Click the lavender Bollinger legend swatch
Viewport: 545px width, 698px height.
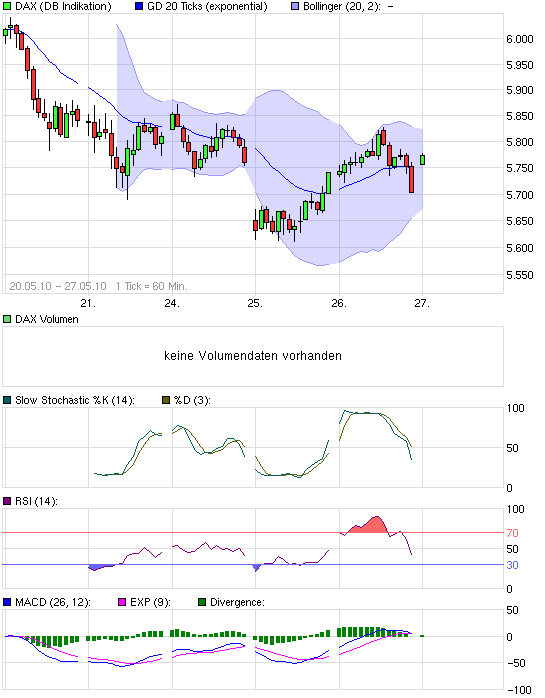pos(295,7)
